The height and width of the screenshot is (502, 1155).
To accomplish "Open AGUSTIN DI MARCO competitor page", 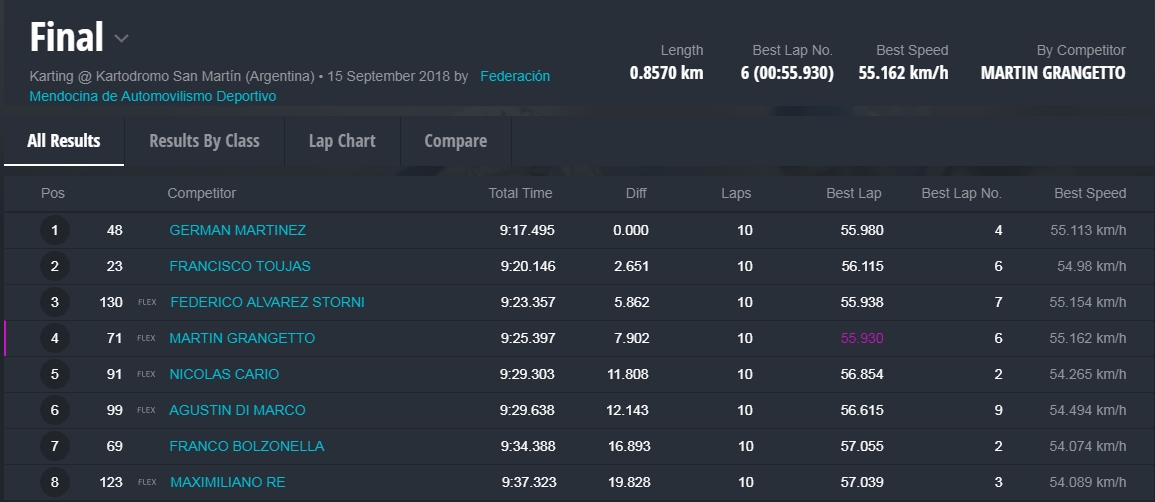I will 237,410.
